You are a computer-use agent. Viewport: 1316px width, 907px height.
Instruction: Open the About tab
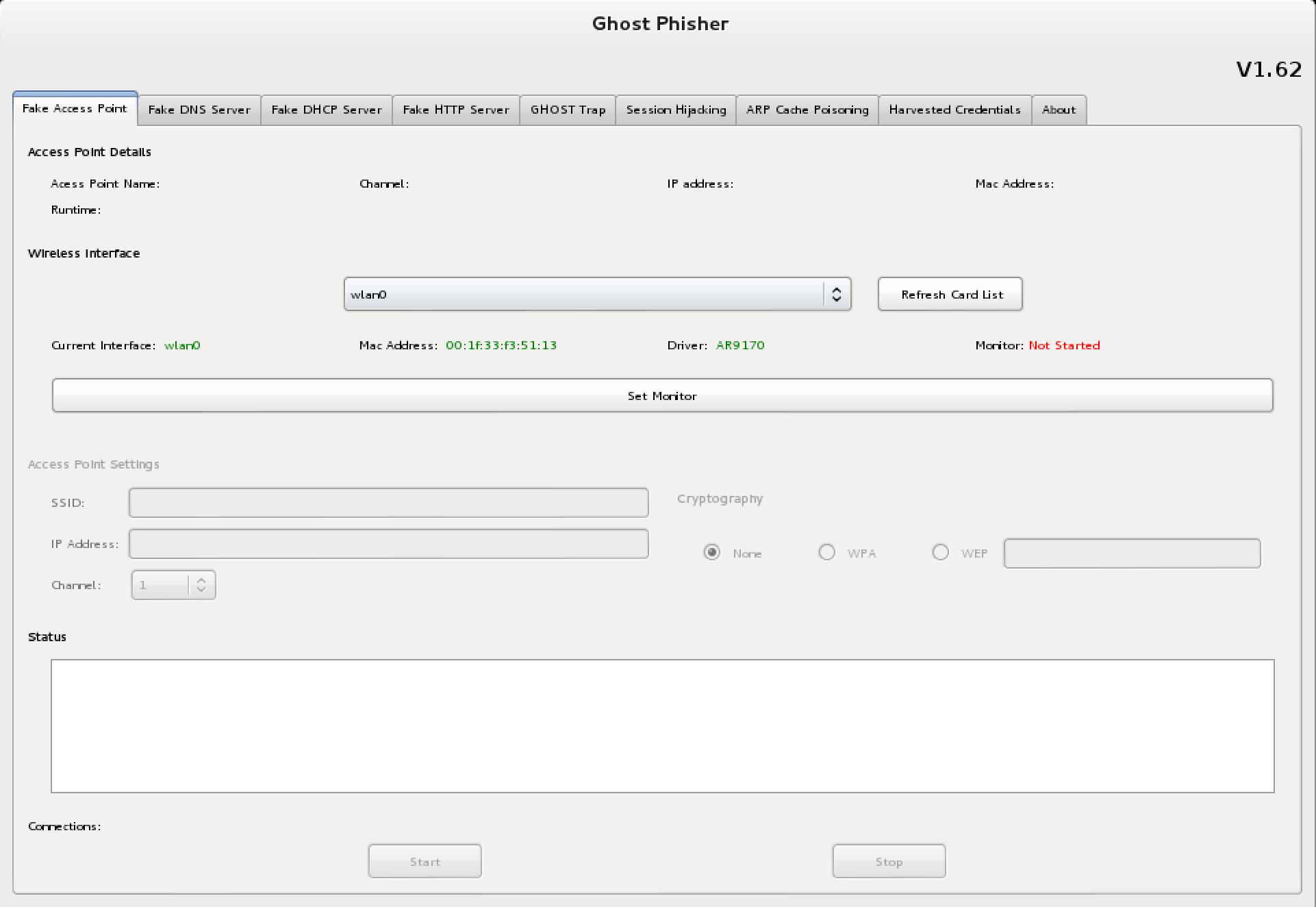tap(1059, 110)
